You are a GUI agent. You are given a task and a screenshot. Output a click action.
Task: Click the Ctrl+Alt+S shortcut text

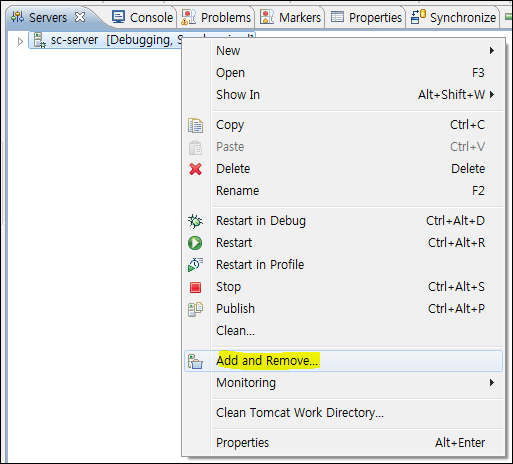point(456,287)
